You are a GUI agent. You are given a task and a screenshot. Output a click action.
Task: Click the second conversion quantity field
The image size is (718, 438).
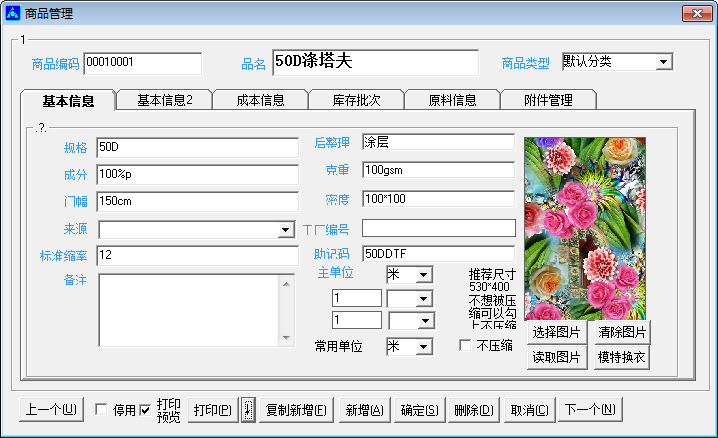pyautogui.click(x=357, y=319)
